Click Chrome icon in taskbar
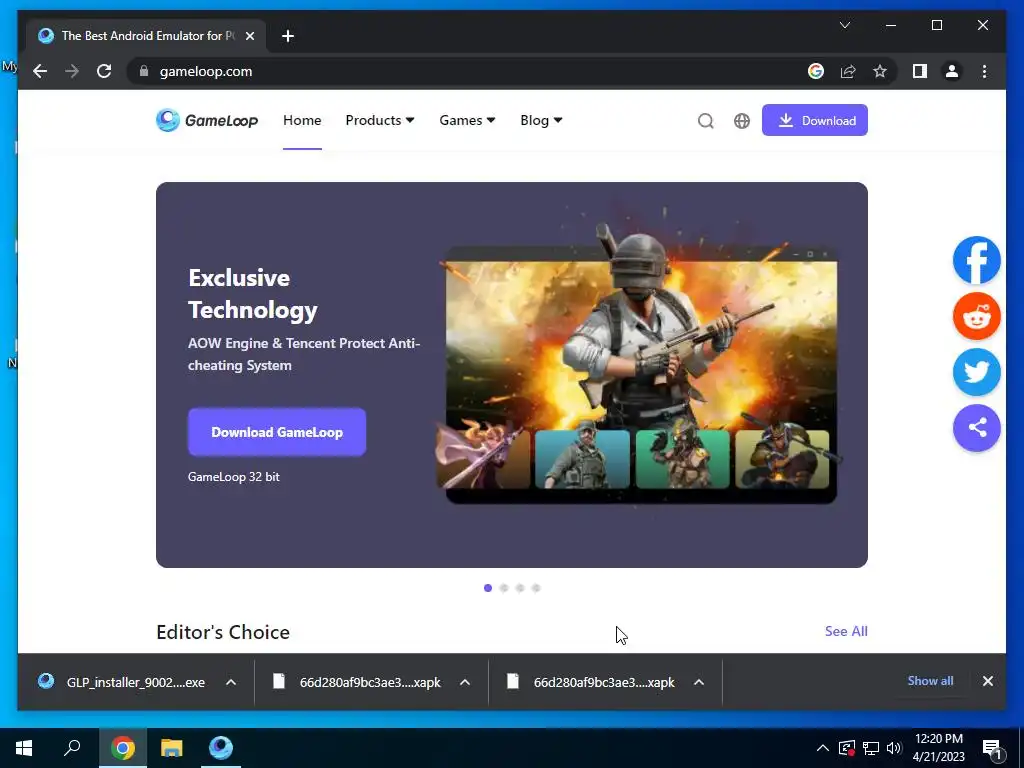The width and height of the screenshot is (1024, 768). tap(122, 748)
